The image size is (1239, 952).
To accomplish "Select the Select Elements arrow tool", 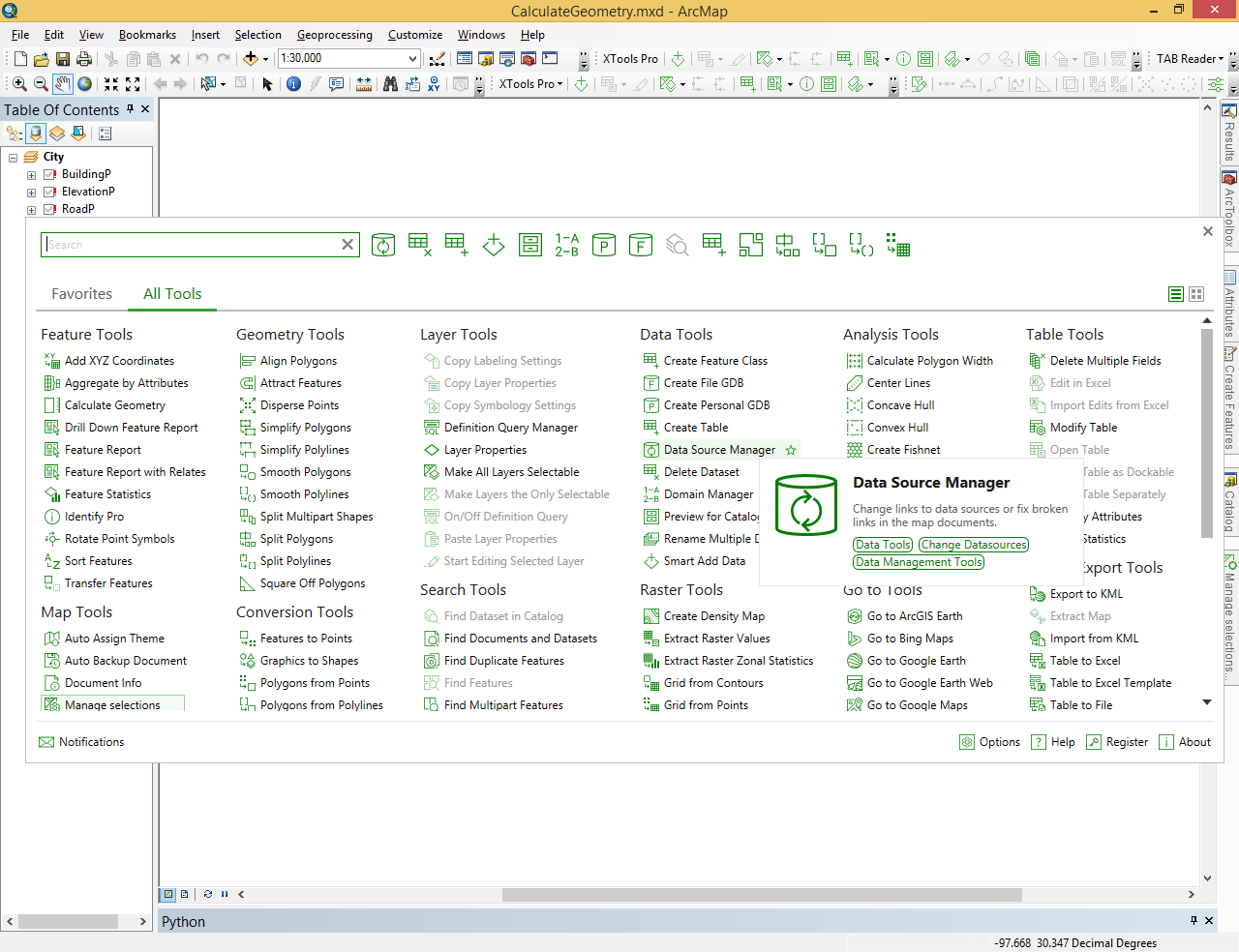I will click(x=267, y=84).
